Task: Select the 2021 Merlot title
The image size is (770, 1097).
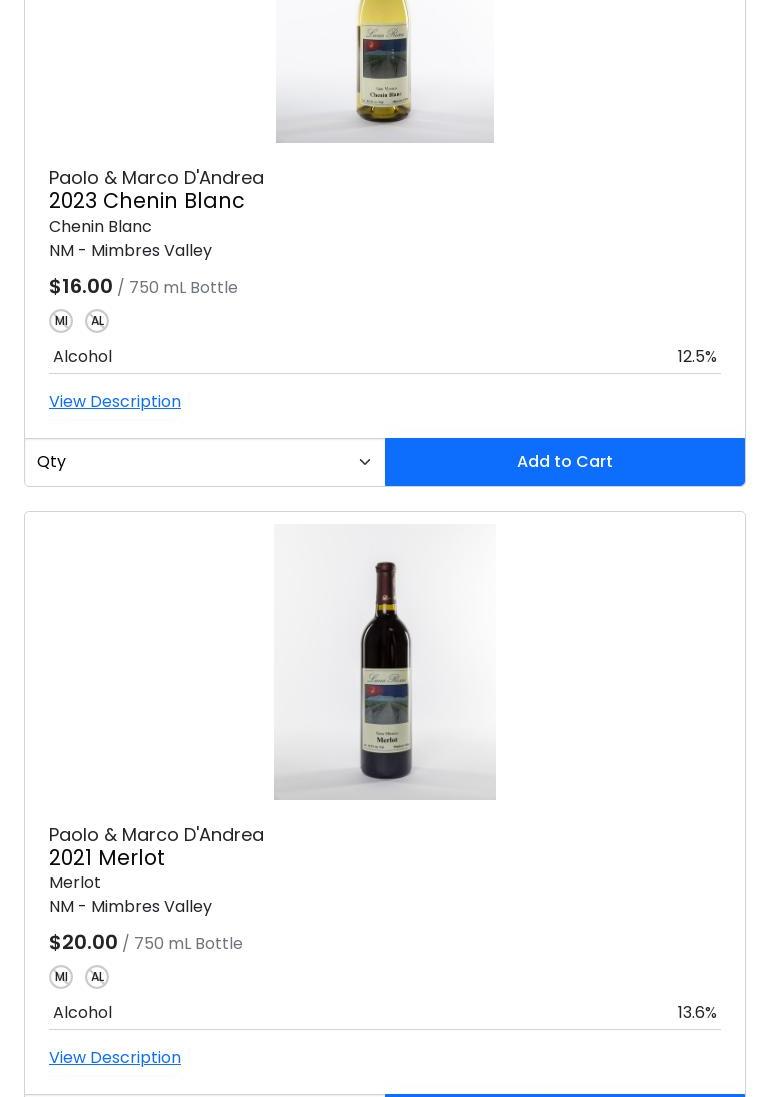Action: pos(107,858)
